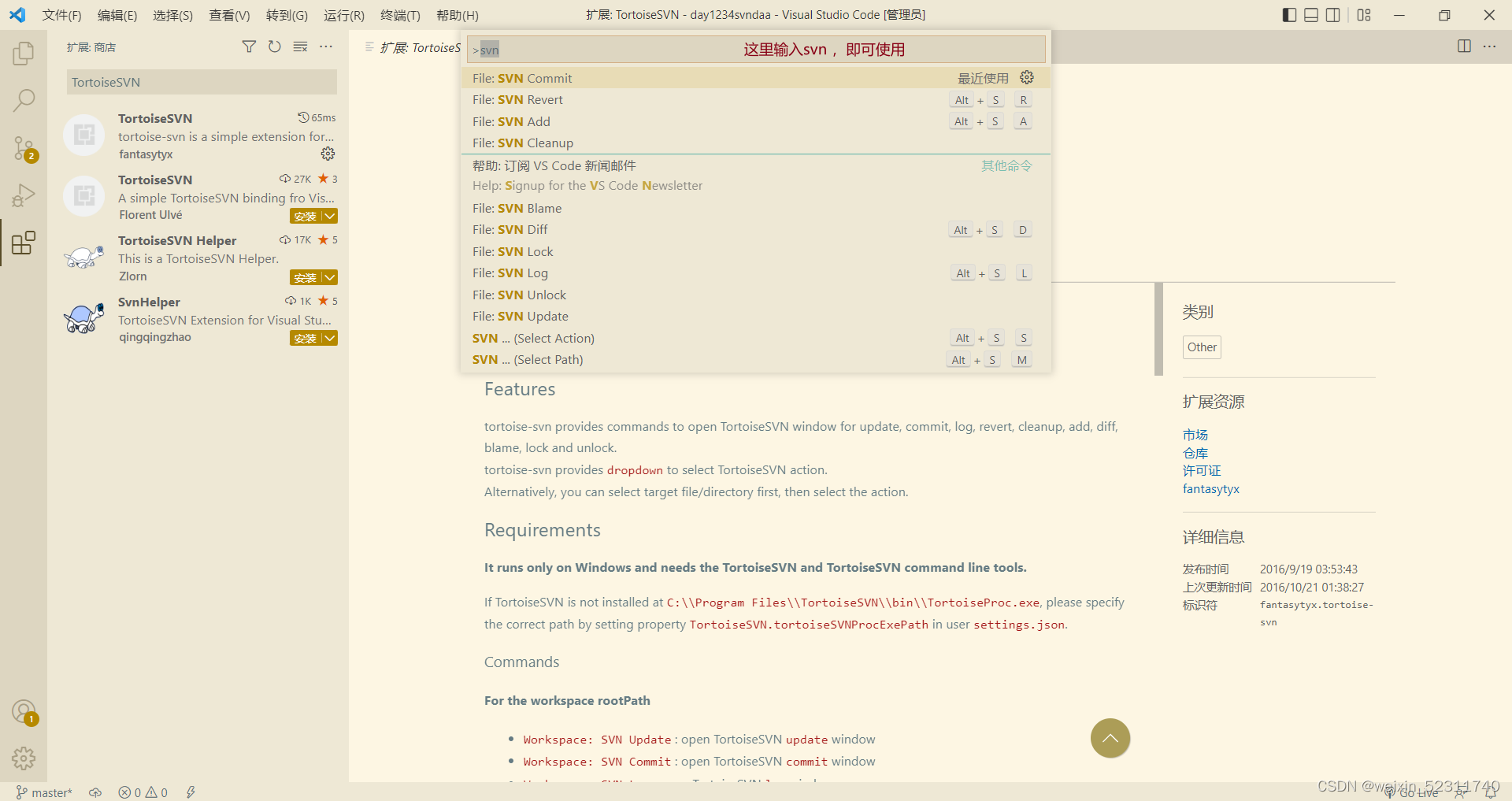The image size is (1512, 801).
Task: Click the extension page vertical scrollbar
Action: 1158,328
